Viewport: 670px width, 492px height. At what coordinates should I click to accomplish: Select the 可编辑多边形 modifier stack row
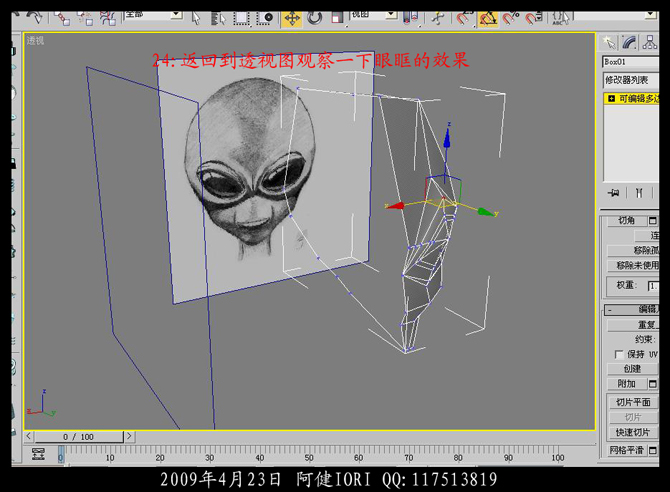(631, 99)
